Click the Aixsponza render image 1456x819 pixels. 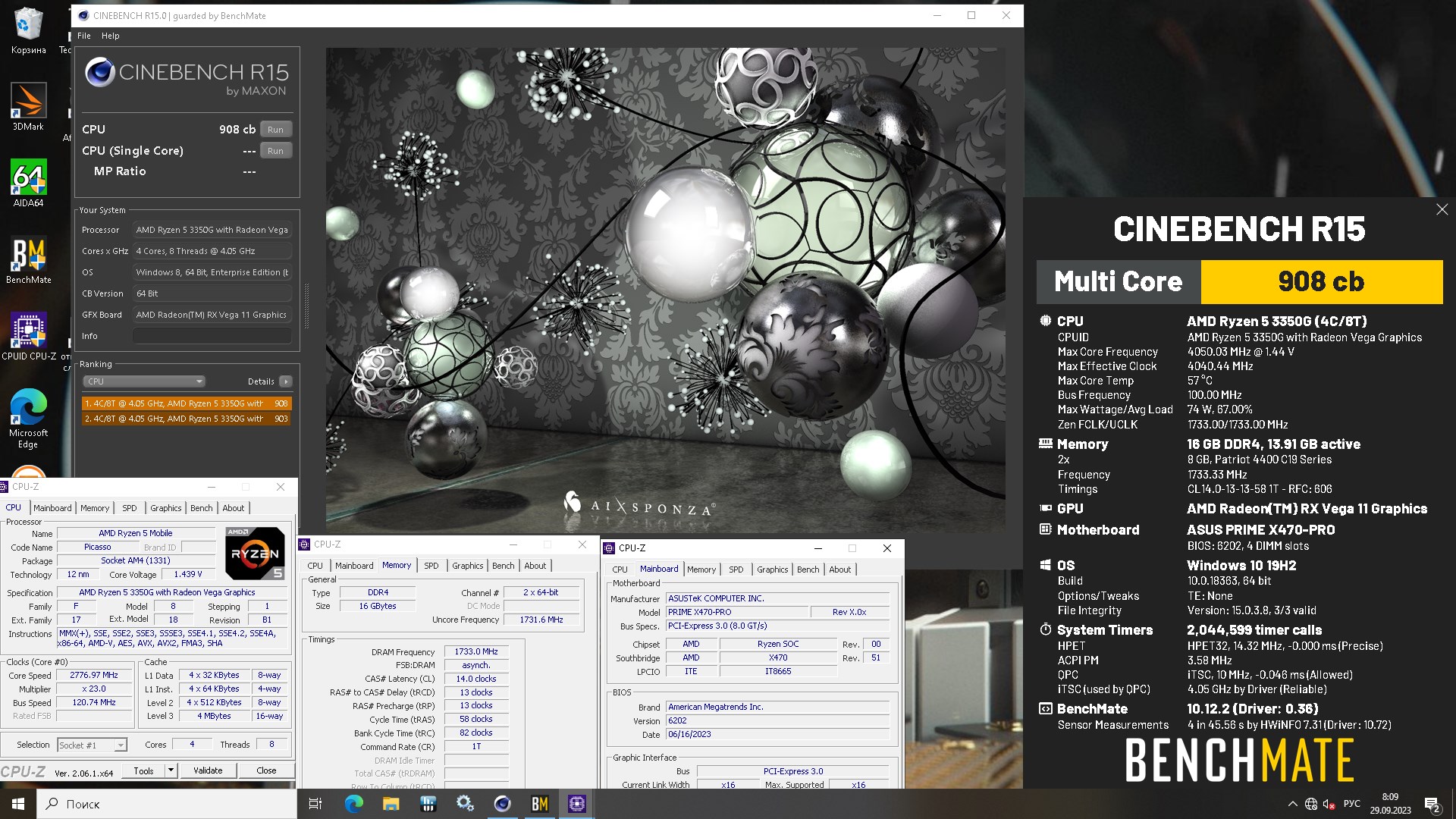click(x=666, y=290)
